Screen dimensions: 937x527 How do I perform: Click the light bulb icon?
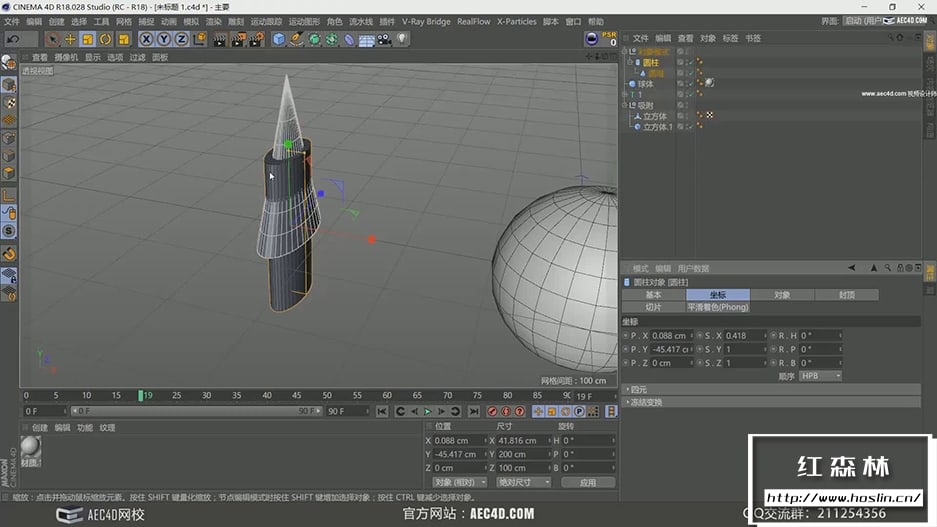click(x=402, y=39)
